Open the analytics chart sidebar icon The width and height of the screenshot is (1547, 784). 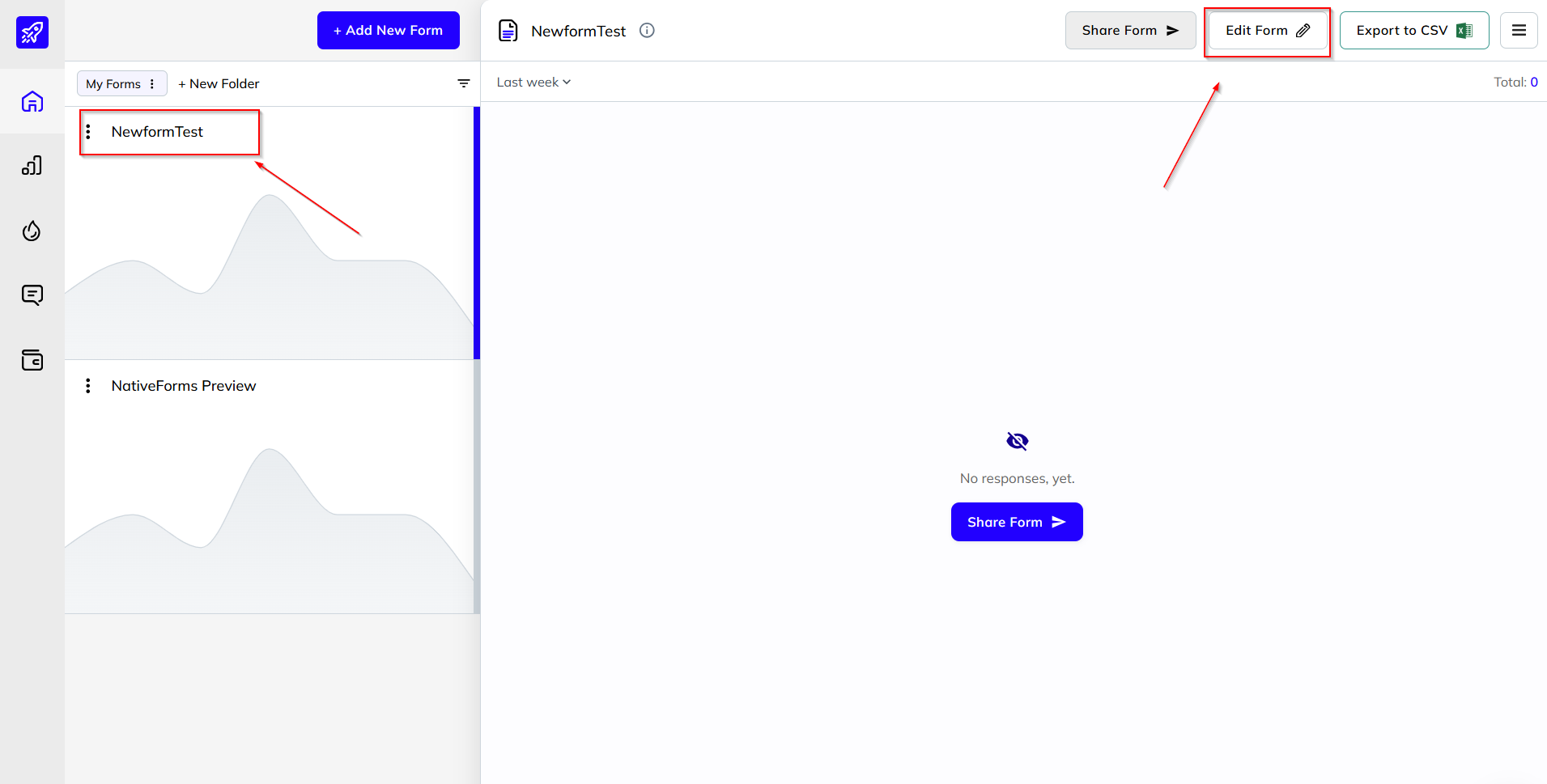32,166
